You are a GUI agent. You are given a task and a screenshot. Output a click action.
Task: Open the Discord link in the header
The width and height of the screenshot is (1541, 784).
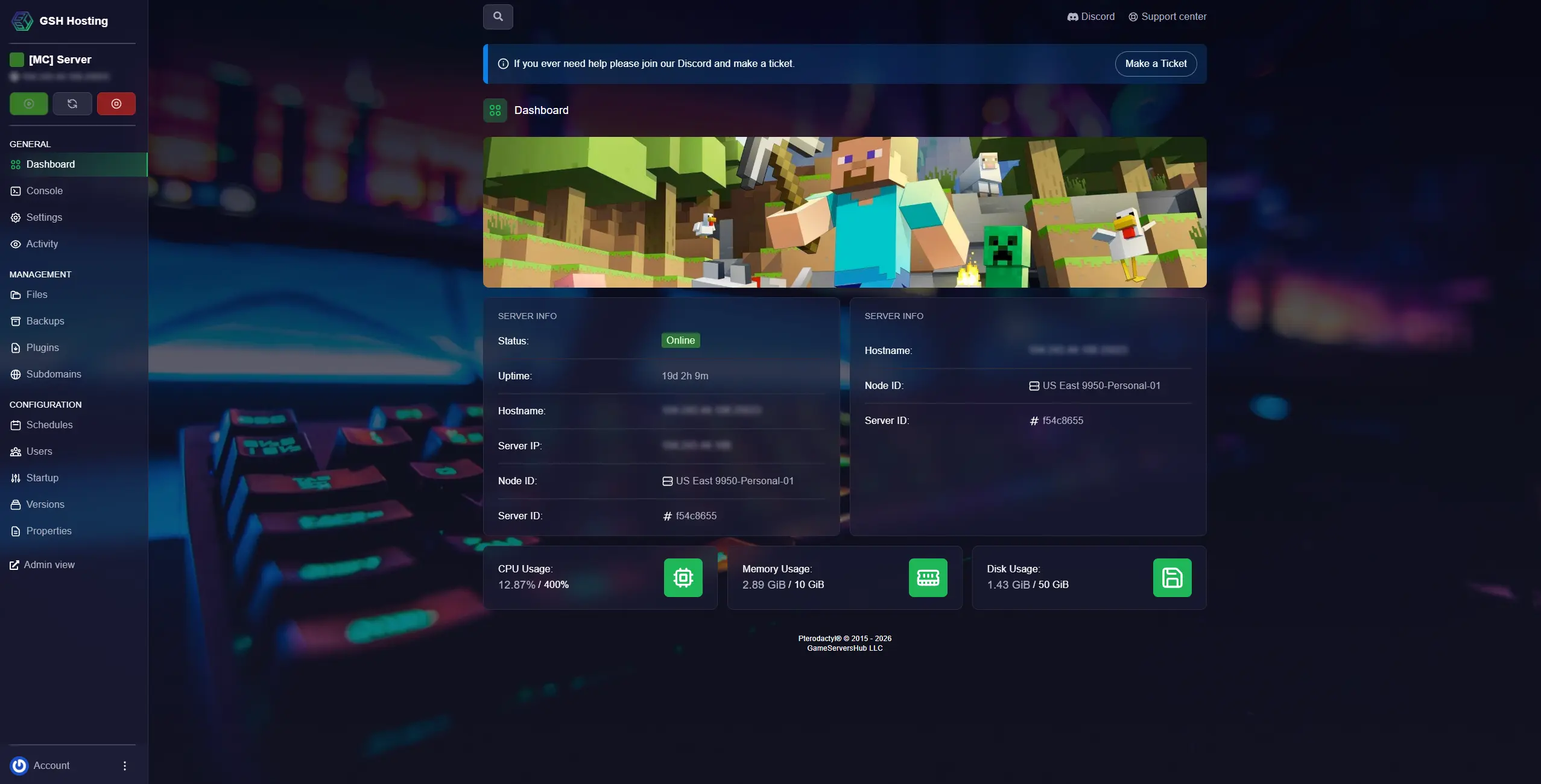click(1090, 16)
